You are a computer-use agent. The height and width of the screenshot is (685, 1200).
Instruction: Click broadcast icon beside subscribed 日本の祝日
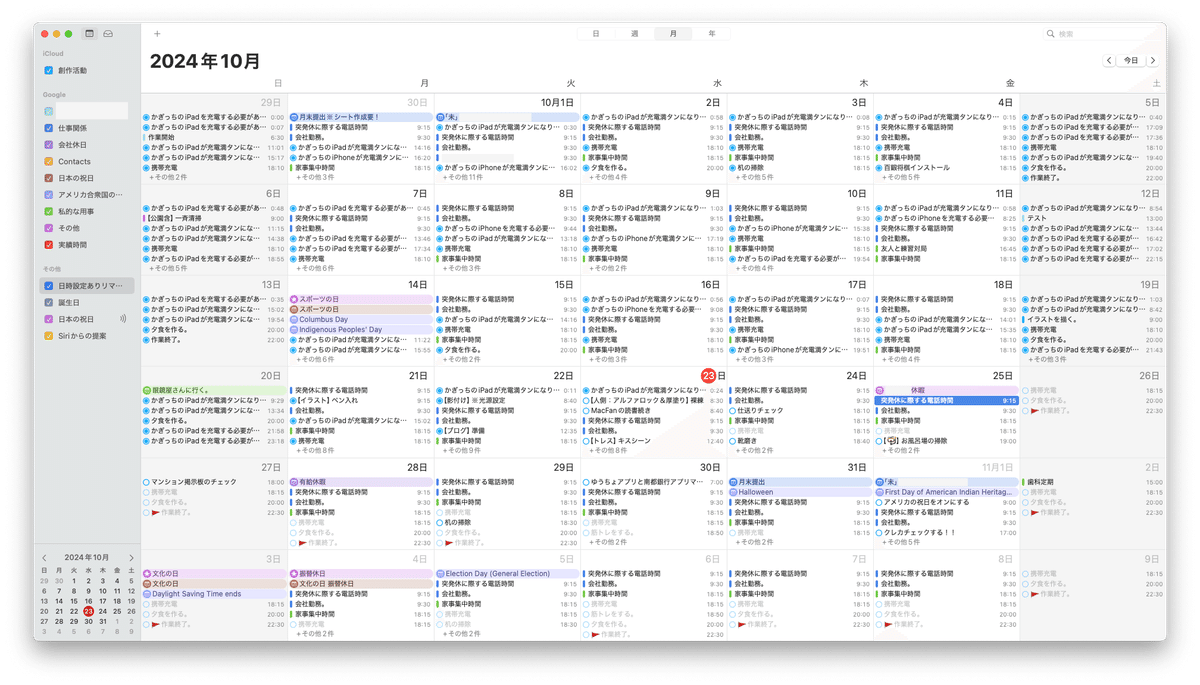tap(123, 319)
